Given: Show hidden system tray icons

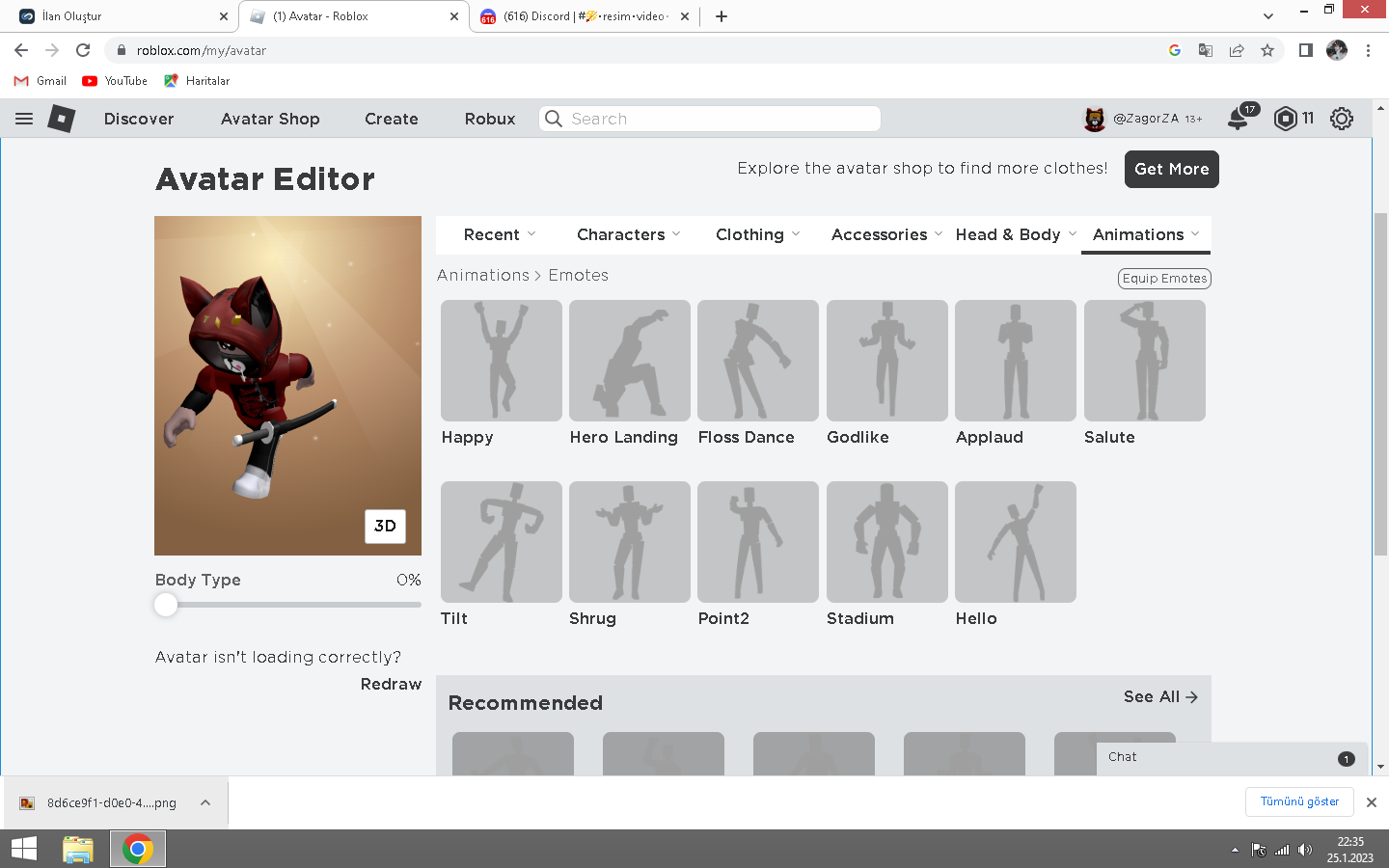Looking at the screenshot, I should pos(1235,850).
